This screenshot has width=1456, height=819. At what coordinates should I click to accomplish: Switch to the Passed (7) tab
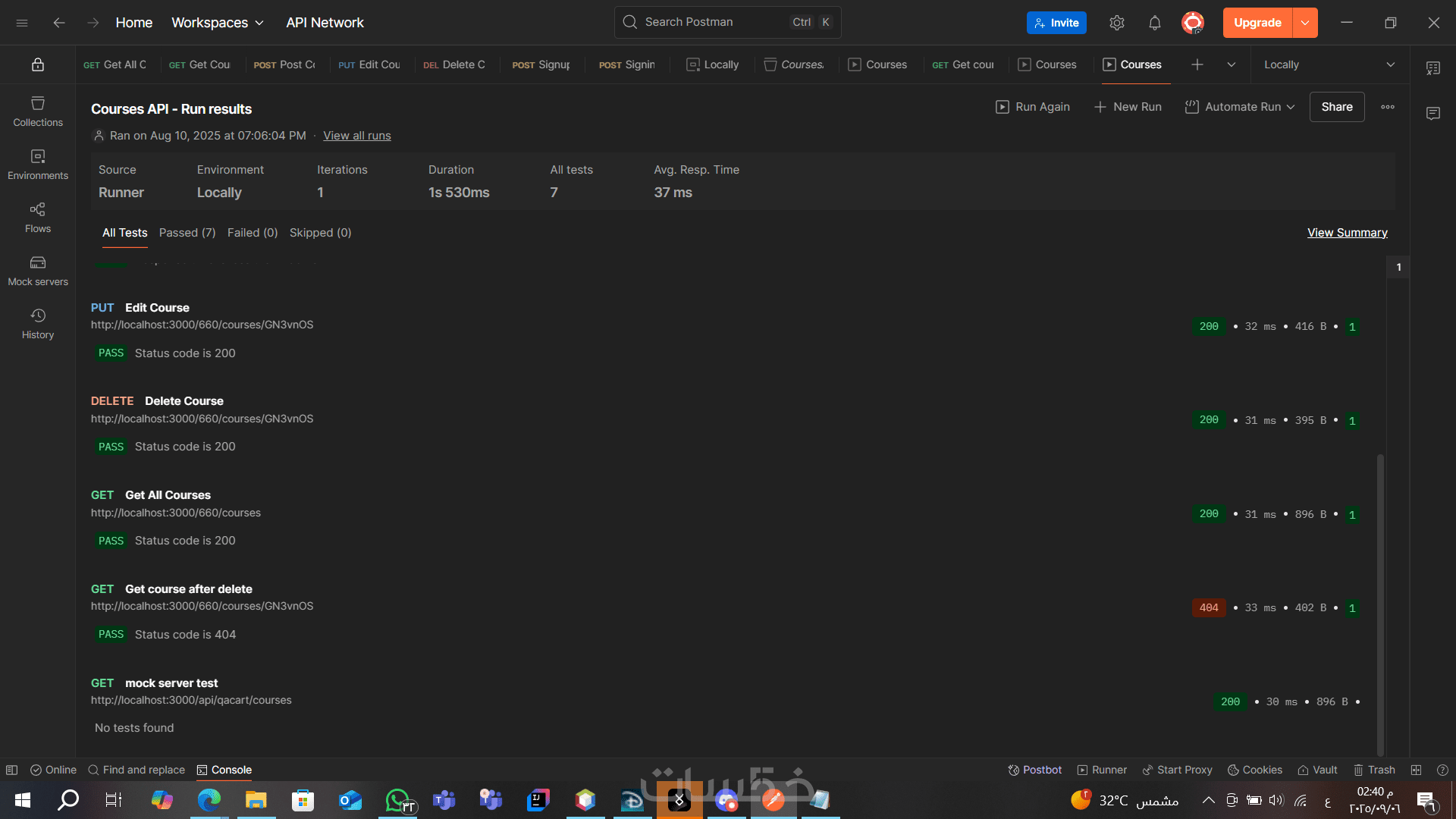click(x=187, y=233)
